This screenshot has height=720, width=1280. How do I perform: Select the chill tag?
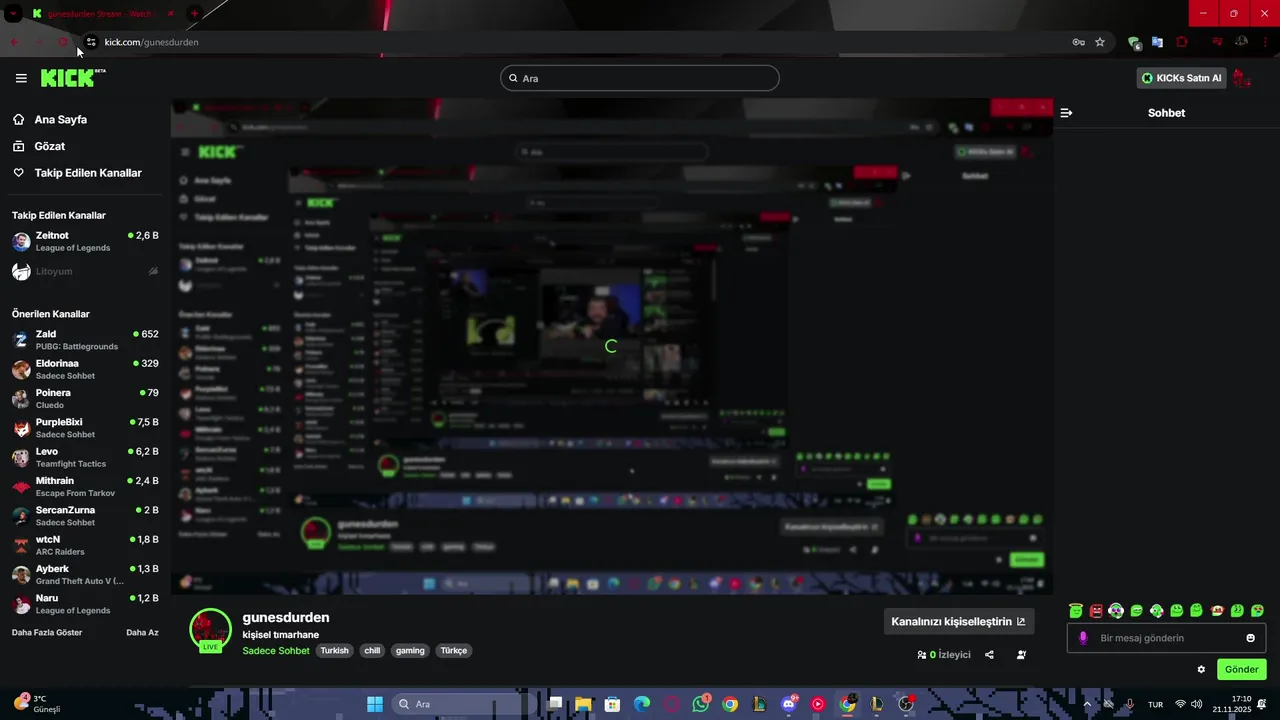tap(372, 651)
